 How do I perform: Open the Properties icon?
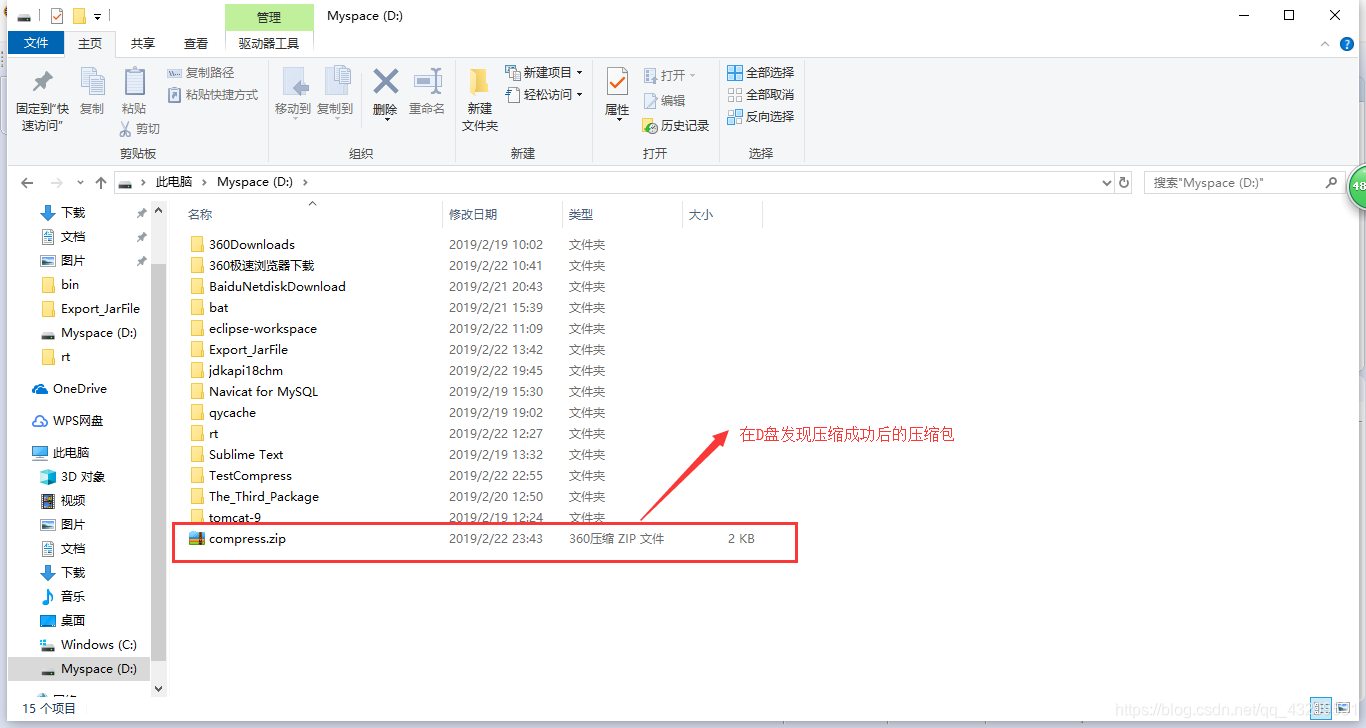point(617,81)
